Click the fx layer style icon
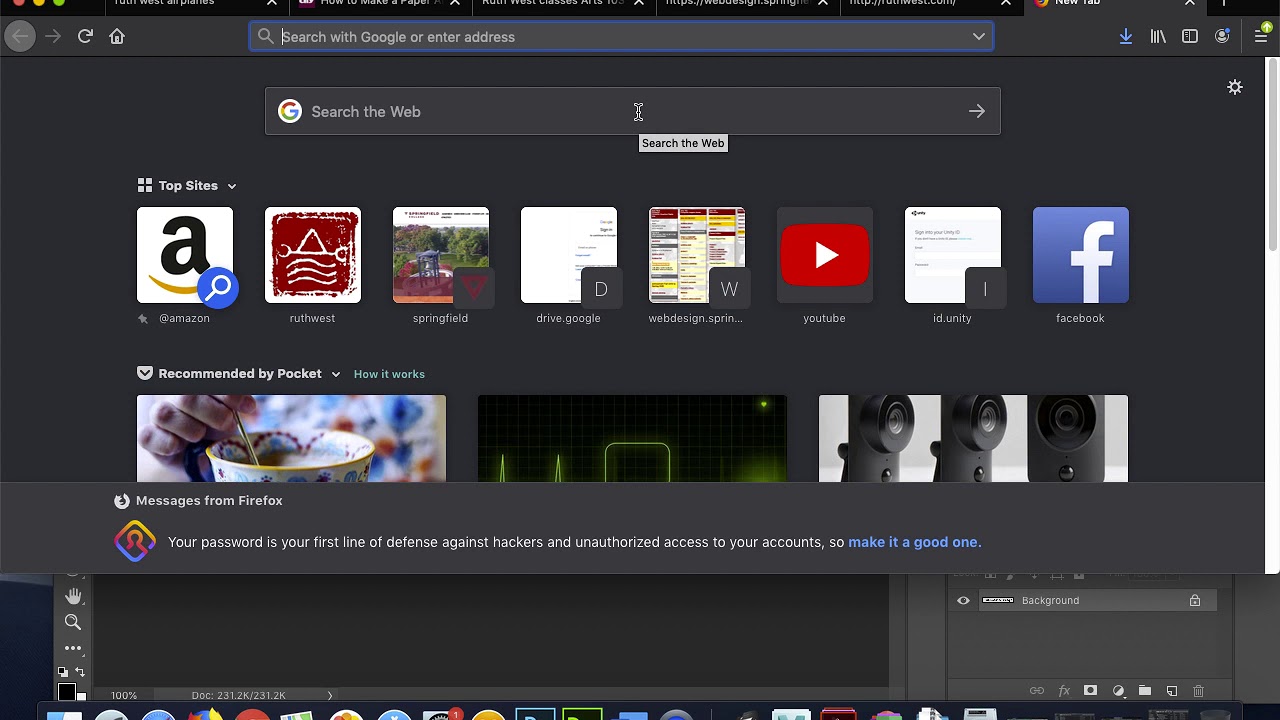 [1064, 691]
